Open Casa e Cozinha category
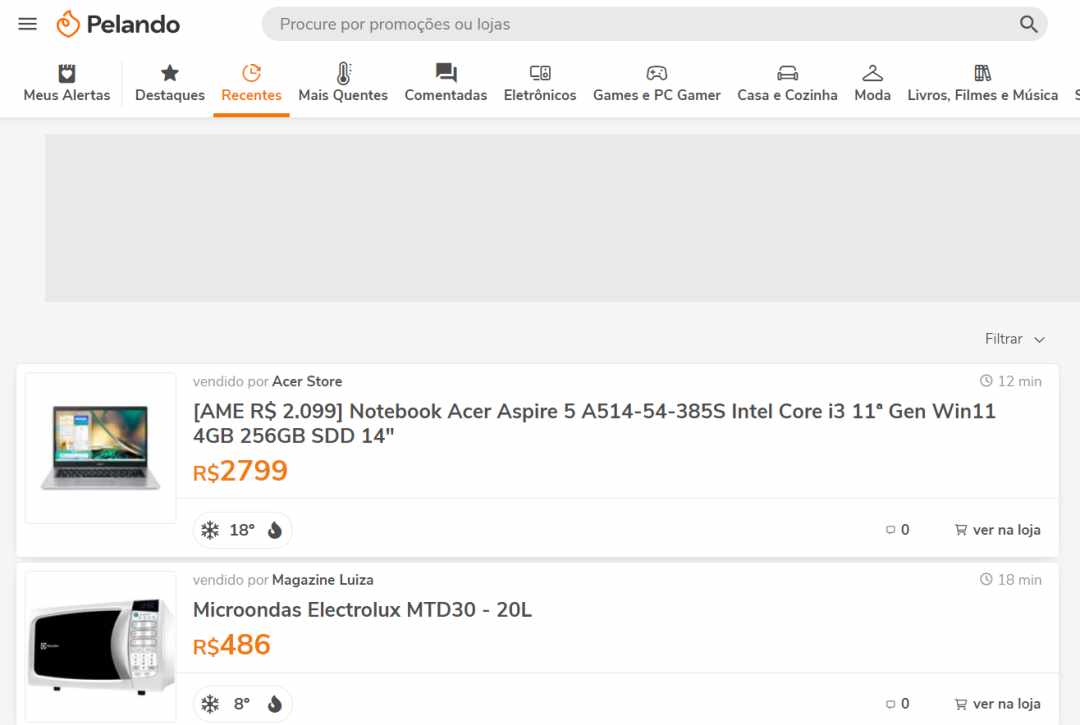 click(787, 83)
